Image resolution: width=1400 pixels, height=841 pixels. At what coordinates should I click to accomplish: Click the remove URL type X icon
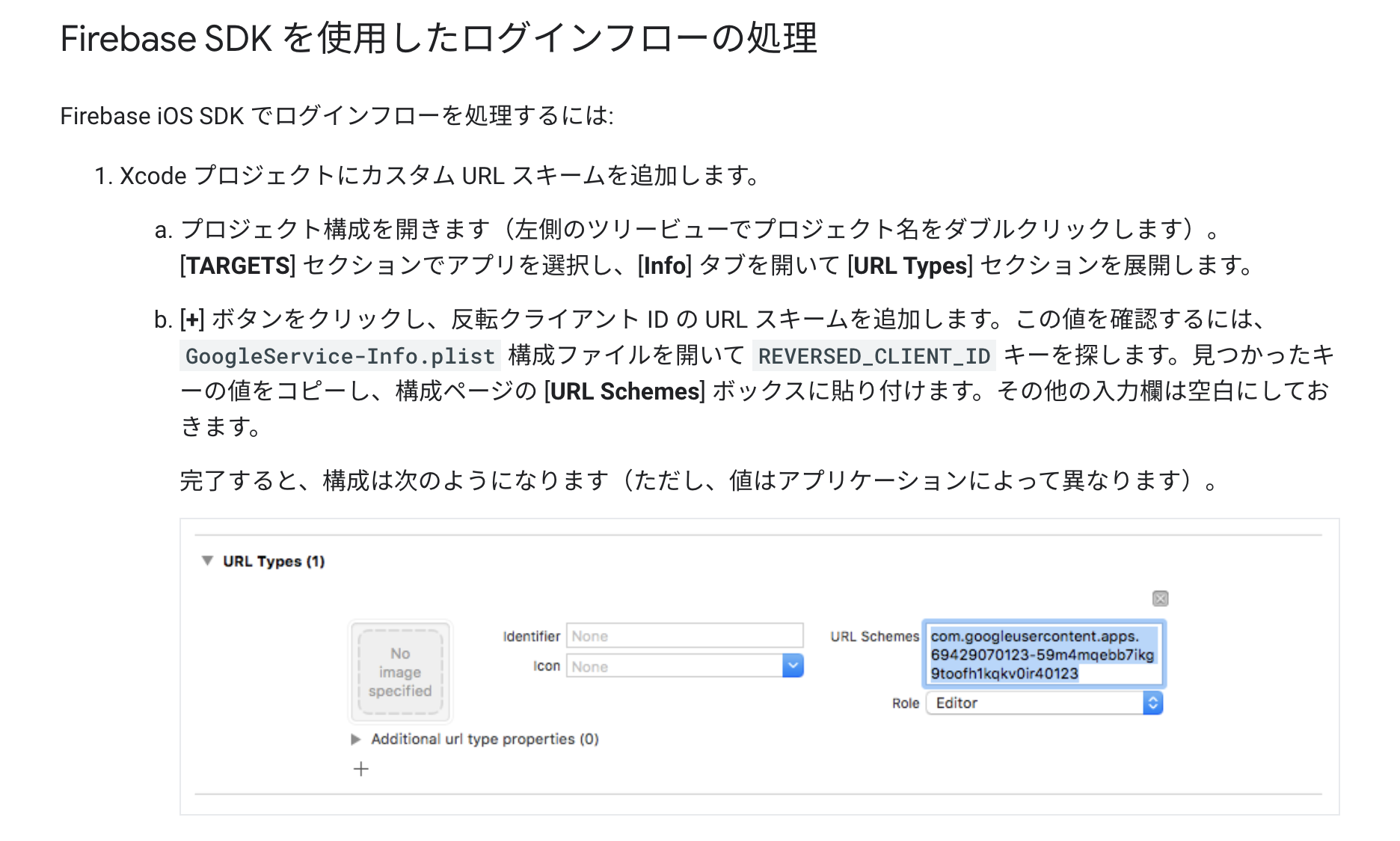point(1160,599)
